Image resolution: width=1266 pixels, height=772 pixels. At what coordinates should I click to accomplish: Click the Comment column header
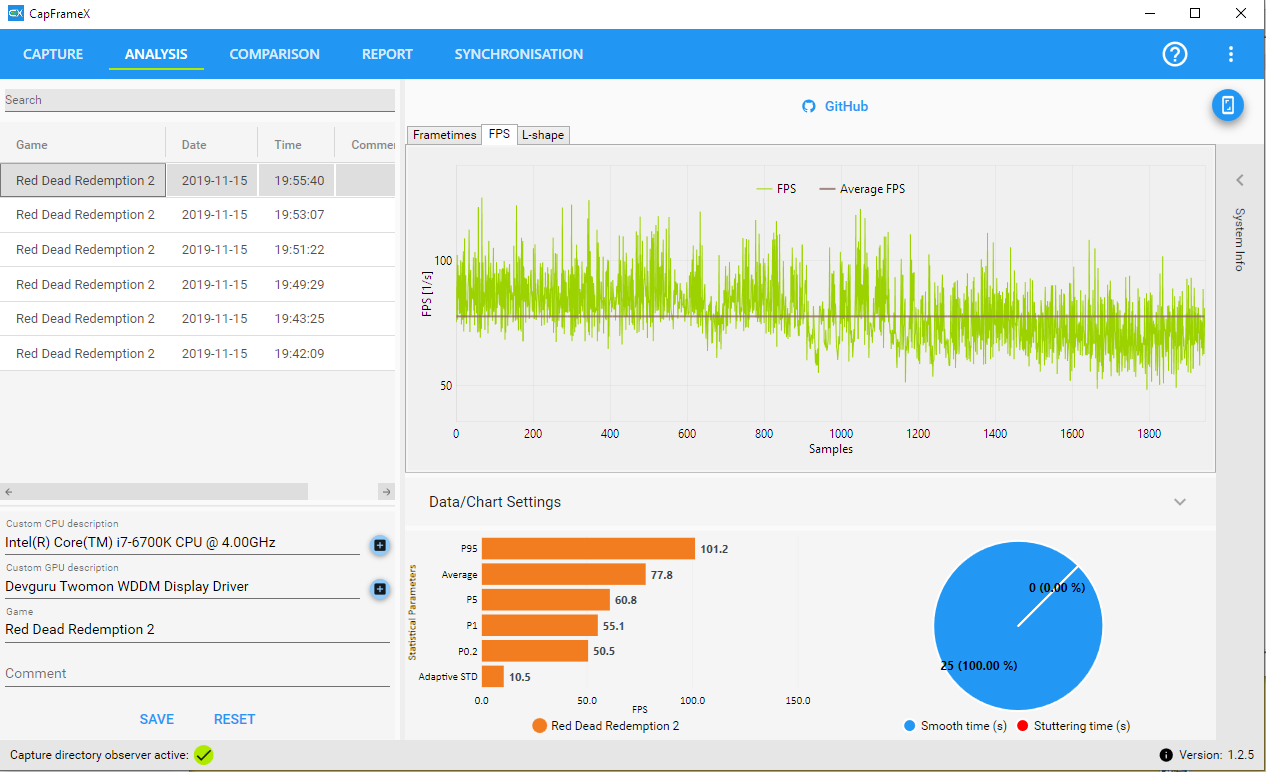click(365, 145)
